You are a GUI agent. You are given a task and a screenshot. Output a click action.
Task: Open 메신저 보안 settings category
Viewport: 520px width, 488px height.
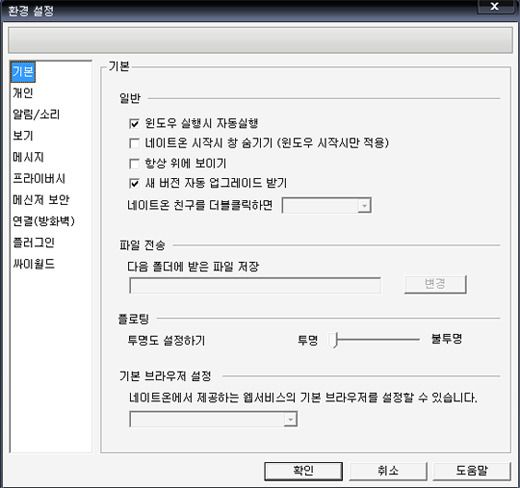click(x=41, y=200)
